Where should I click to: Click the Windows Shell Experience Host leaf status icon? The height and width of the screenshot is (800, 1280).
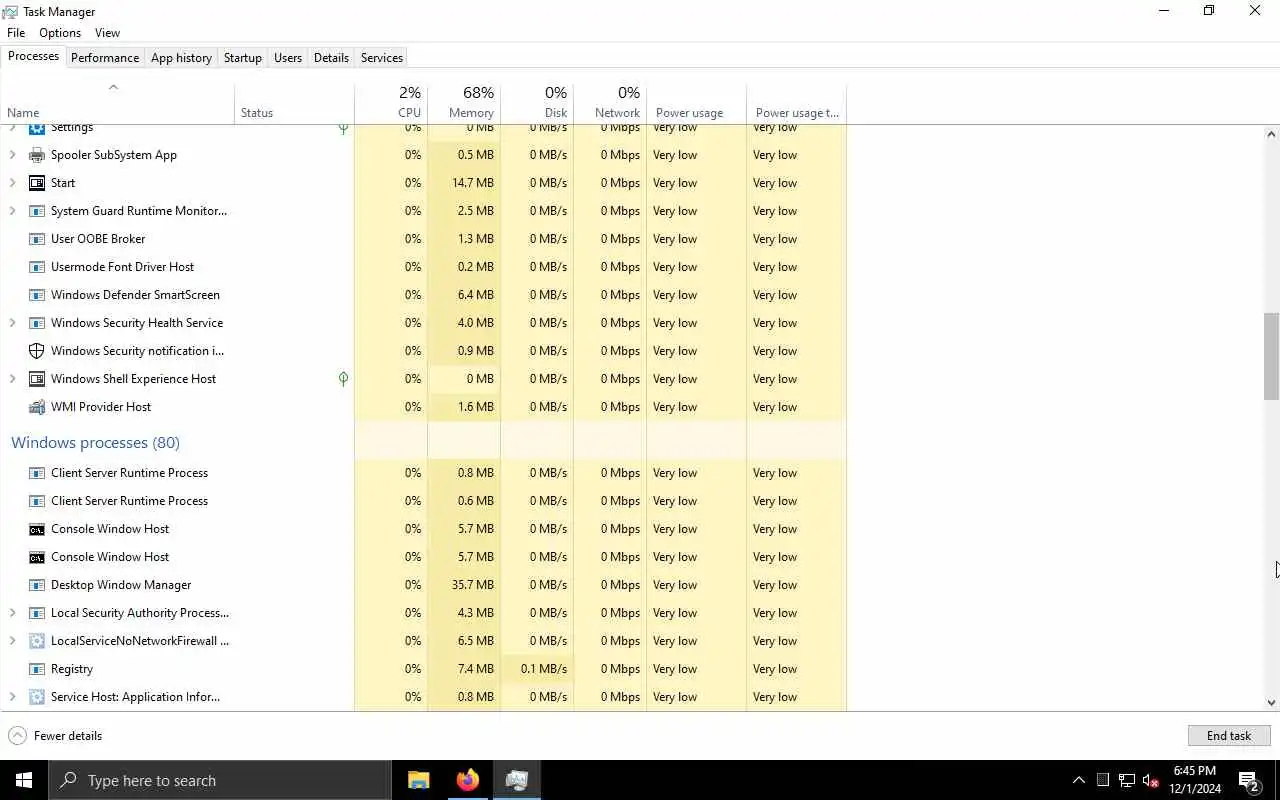(x=343, y=379)
